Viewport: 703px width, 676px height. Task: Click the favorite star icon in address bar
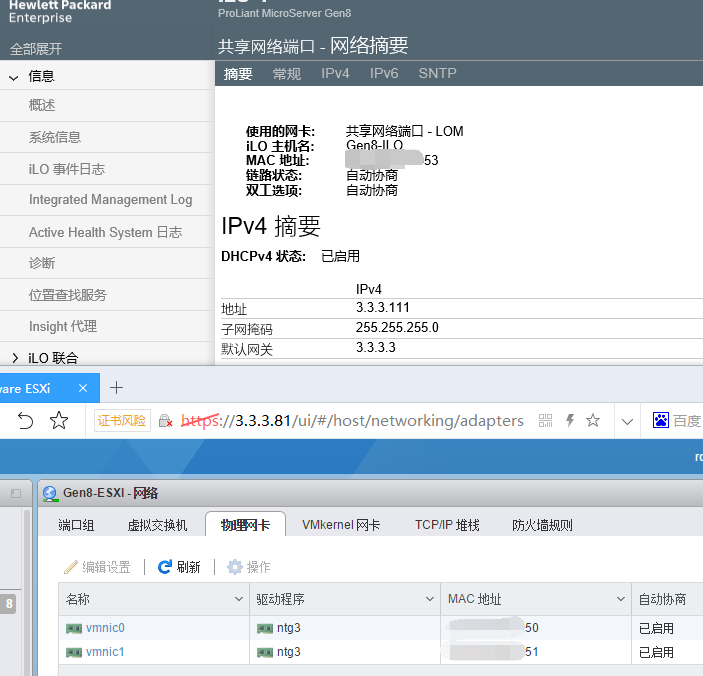pos(593,420)
